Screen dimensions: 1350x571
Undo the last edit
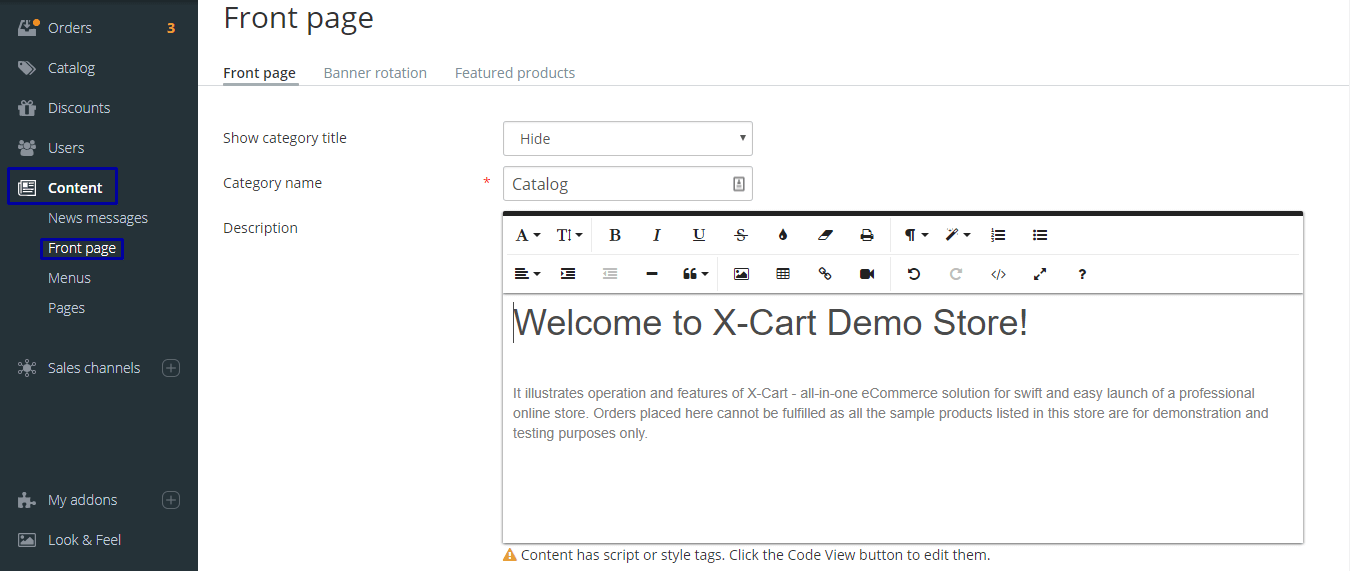coord(914,274)
